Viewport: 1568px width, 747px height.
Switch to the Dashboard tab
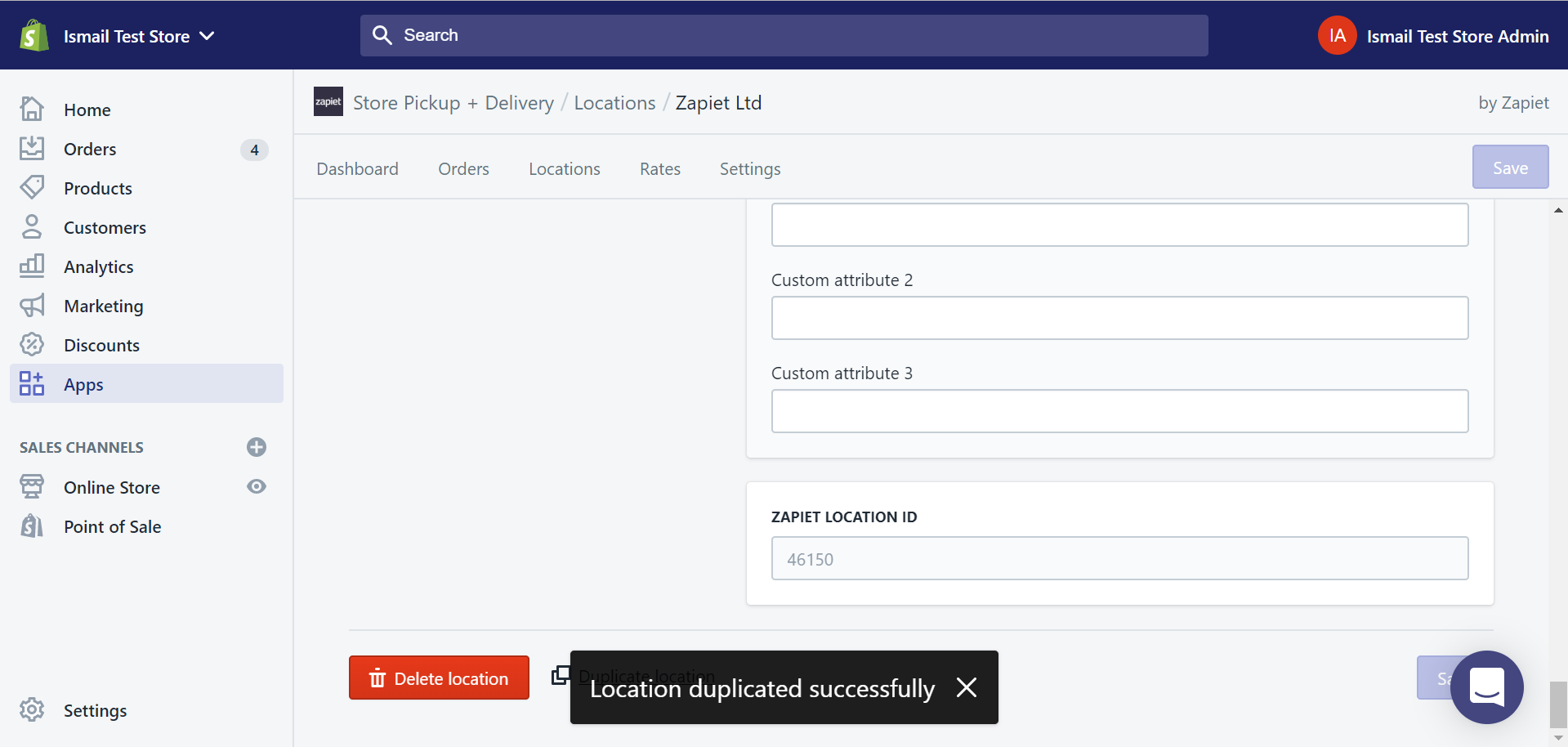(x=357, y=169)
